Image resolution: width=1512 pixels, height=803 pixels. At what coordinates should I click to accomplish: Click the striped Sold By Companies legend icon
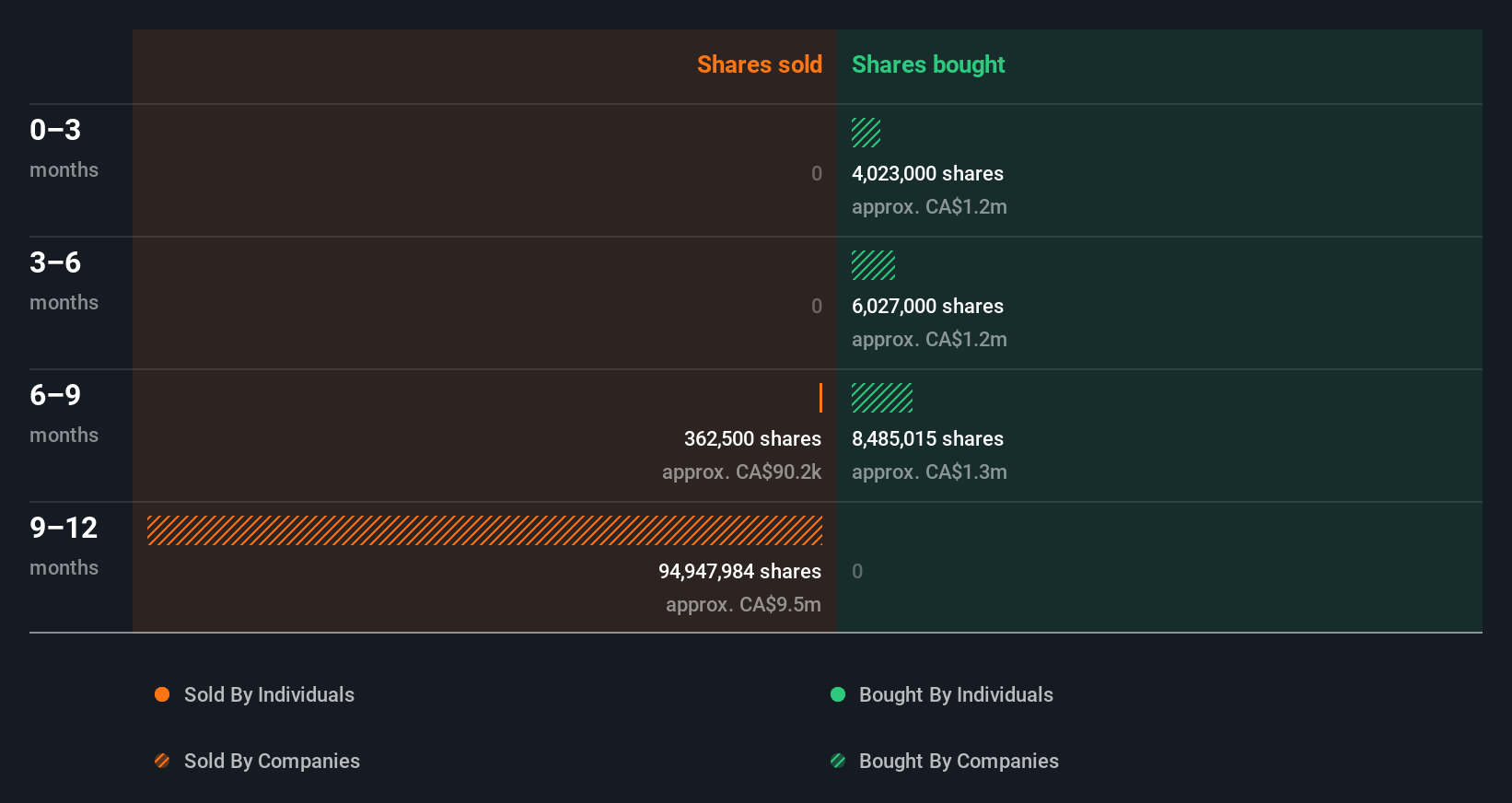point(162,761)
